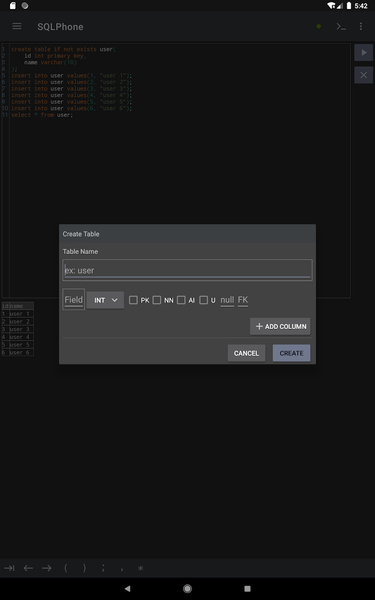Open the INT data type dropdown

coord(105,300)
